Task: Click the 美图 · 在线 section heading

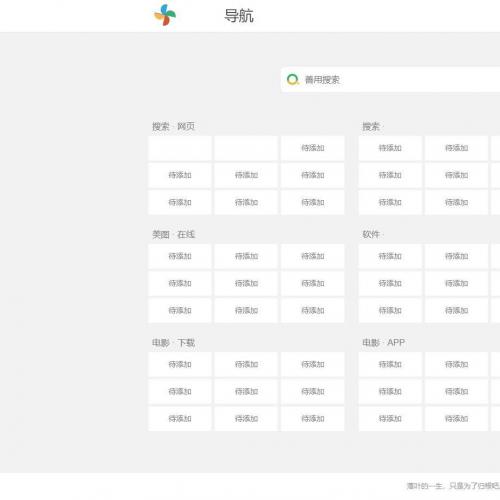Action: point(173,234)
